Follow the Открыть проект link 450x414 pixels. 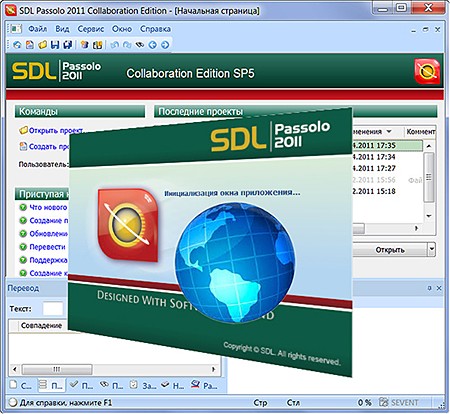pyautogui.click(x=56, y=130)
